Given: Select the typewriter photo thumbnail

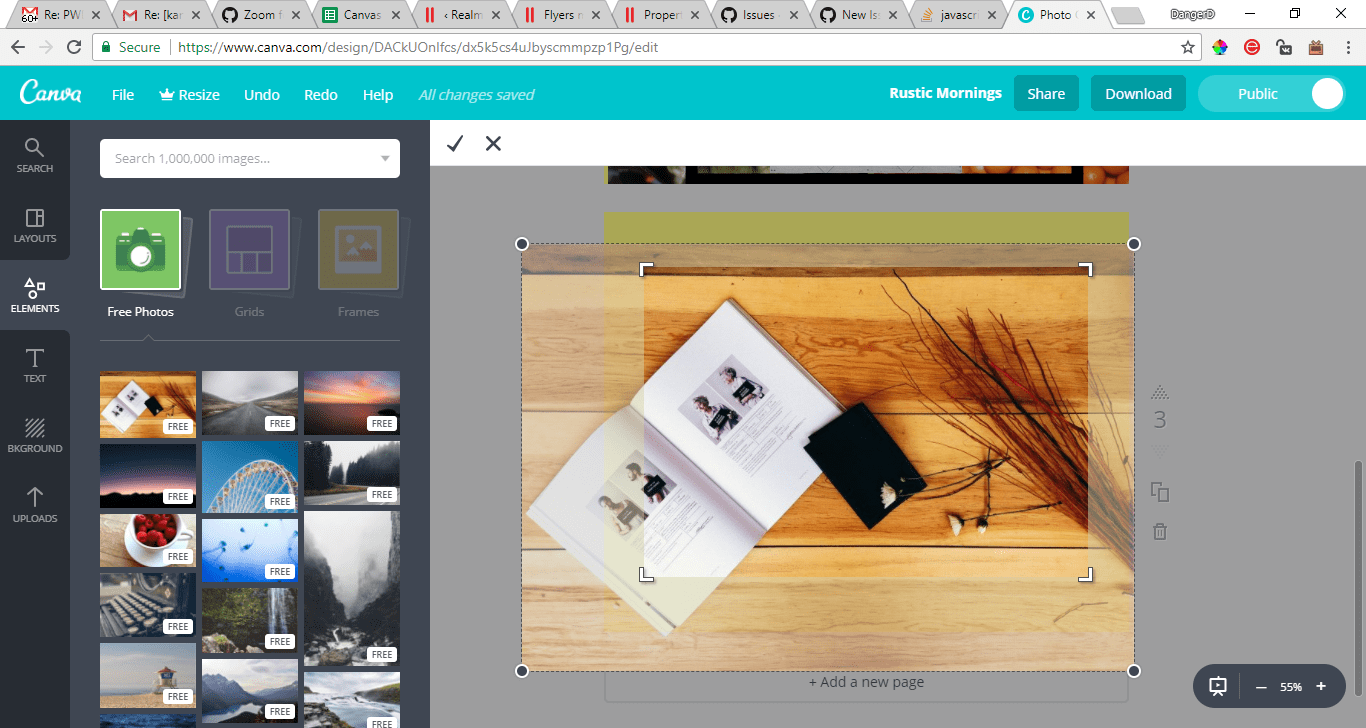Looking at the screenshot, I should tap(148, 604).
